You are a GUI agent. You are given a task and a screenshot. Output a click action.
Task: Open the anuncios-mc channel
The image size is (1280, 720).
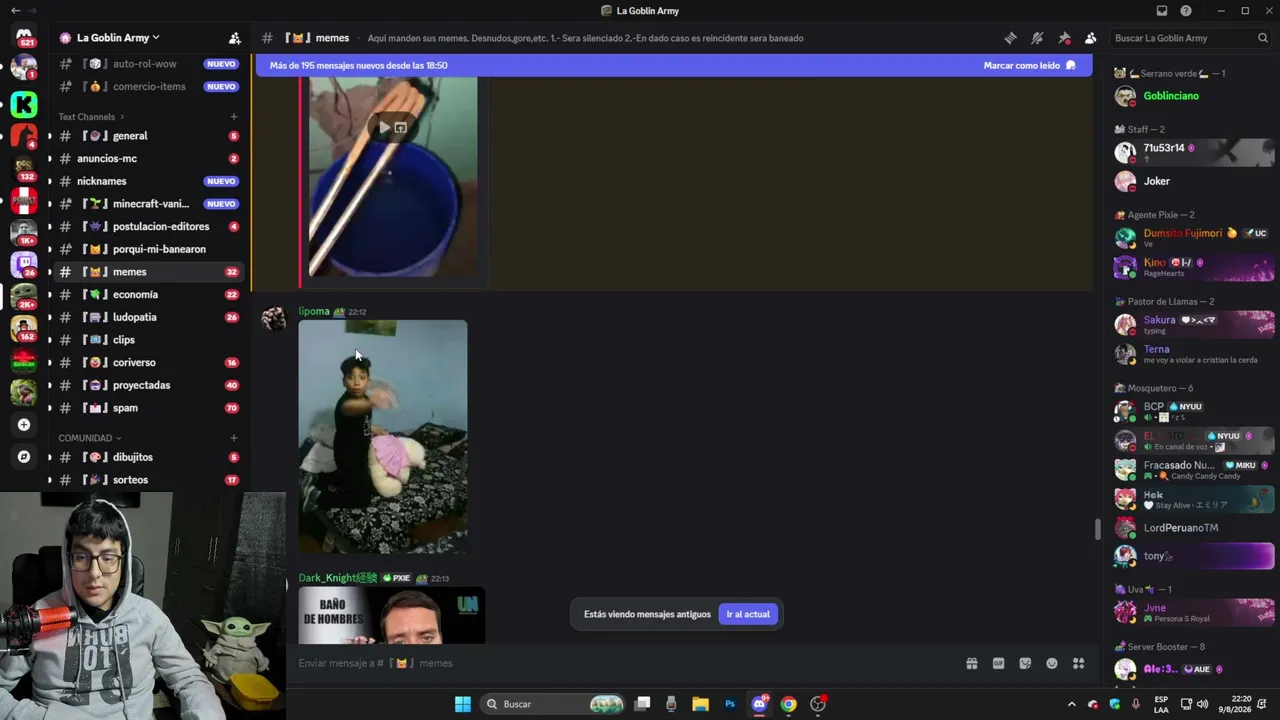[148, 158]
